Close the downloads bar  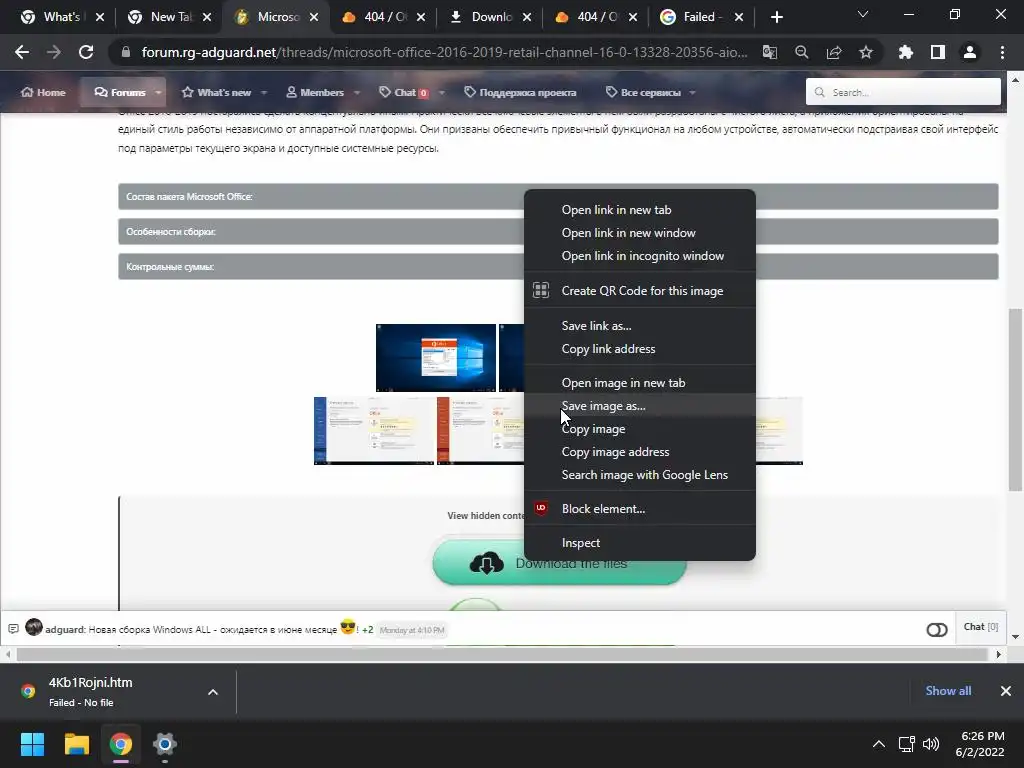1006,691
